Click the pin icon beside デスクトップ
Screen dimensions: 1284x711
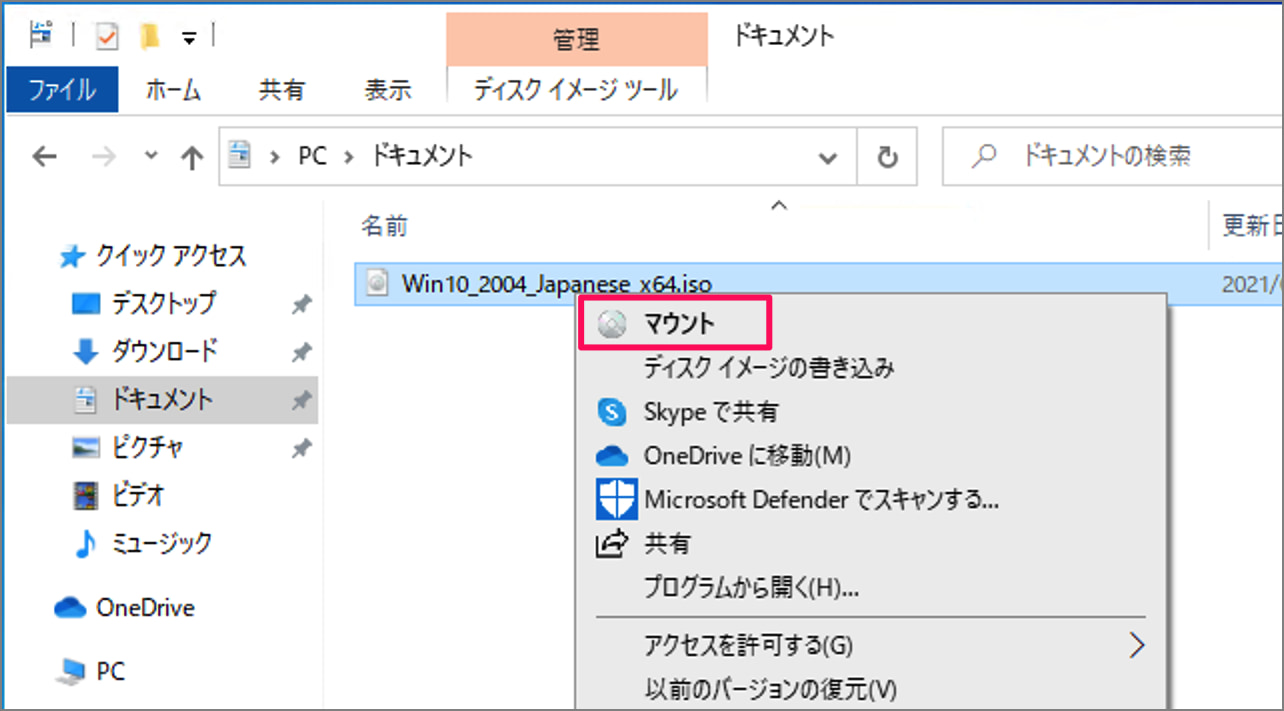pyautogui.click(x=301, y=304)
